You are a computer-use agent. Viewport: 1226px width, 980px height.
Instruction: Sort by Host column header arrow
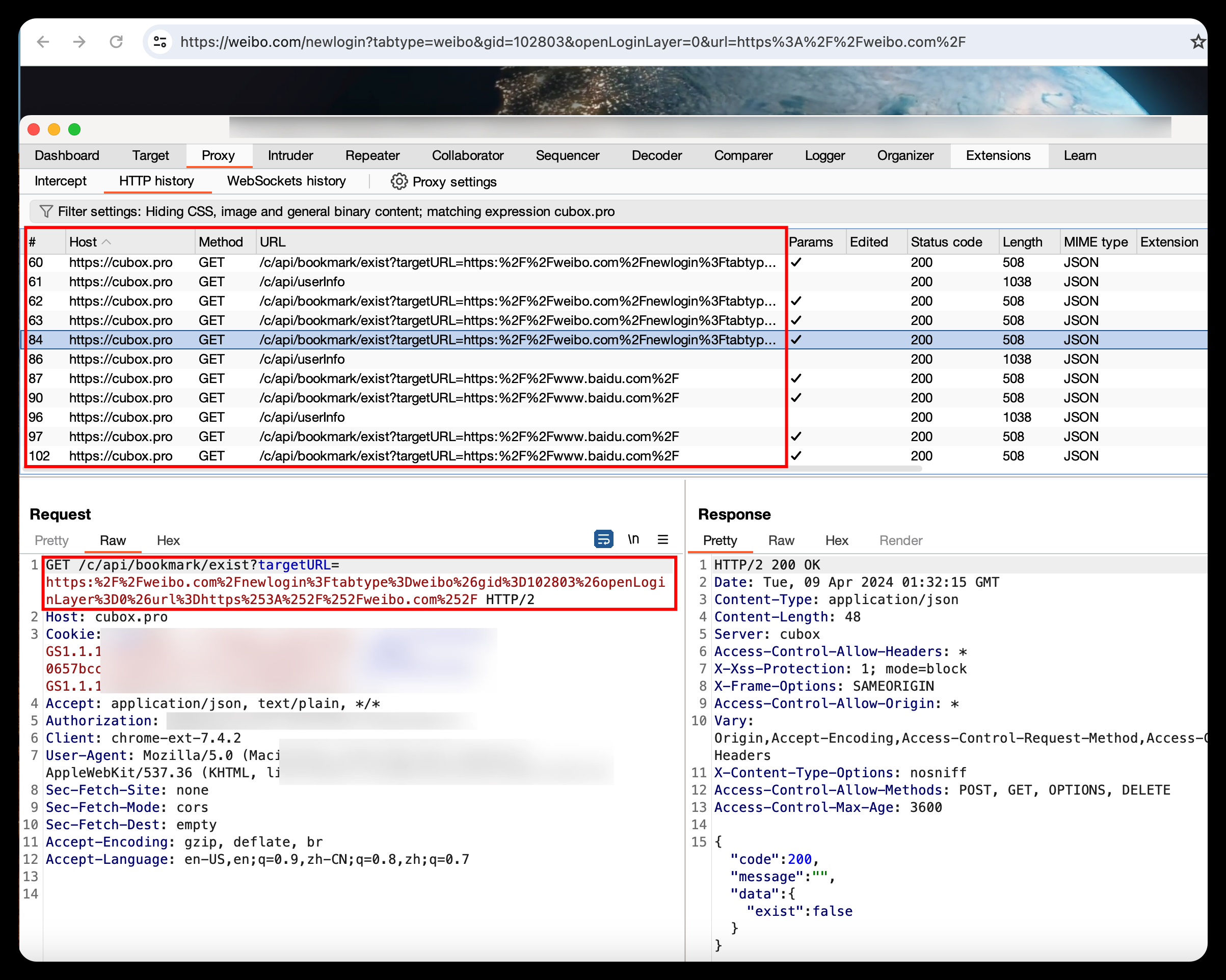(x=106, y=242)
